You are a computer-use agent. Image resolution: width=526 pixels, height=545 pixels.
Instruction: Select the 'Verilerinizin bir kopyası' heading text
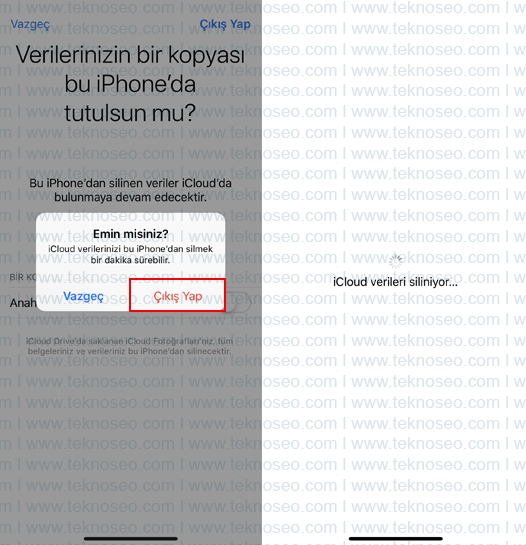pyautogui.click(x=130, y=83)
